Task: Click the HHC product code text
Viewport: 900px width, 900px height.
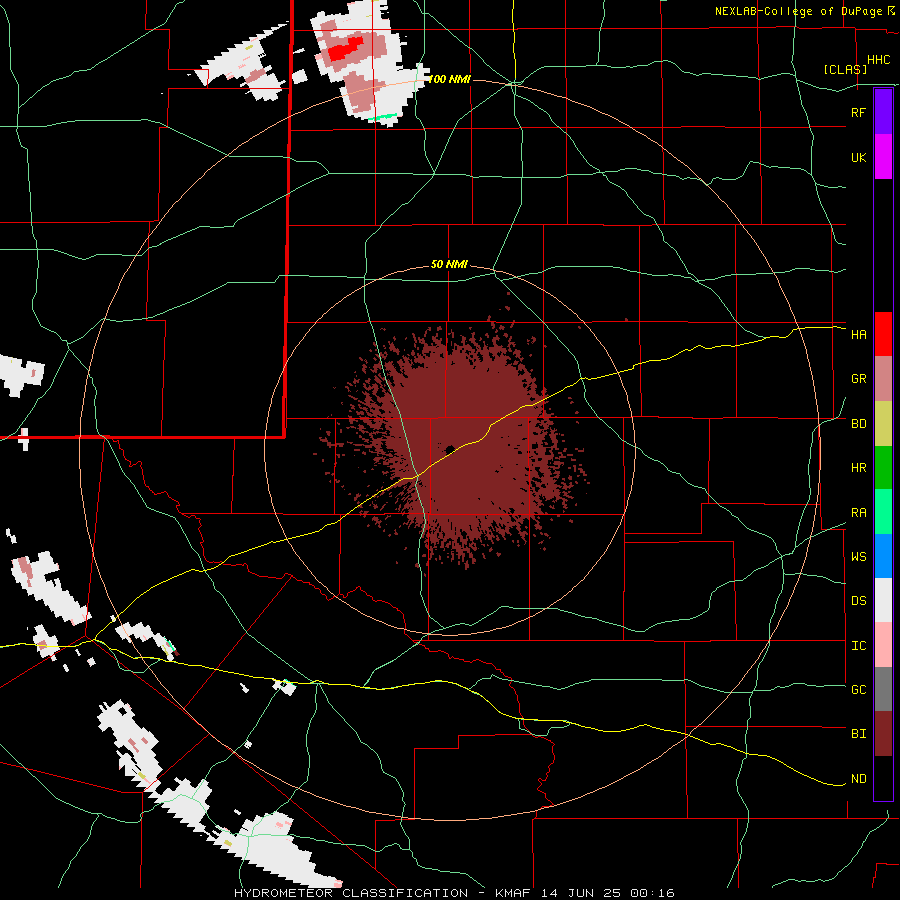Action: 879,60
